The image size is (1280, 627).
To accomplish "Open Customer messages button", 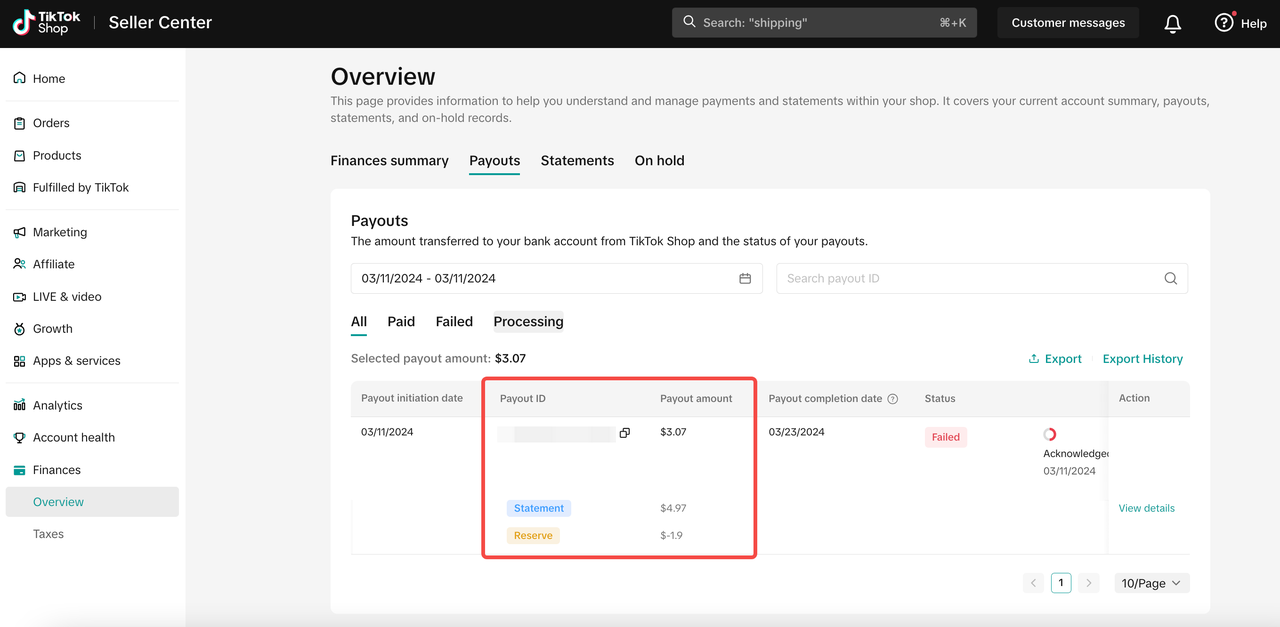I will click(x=1067, y=23).
